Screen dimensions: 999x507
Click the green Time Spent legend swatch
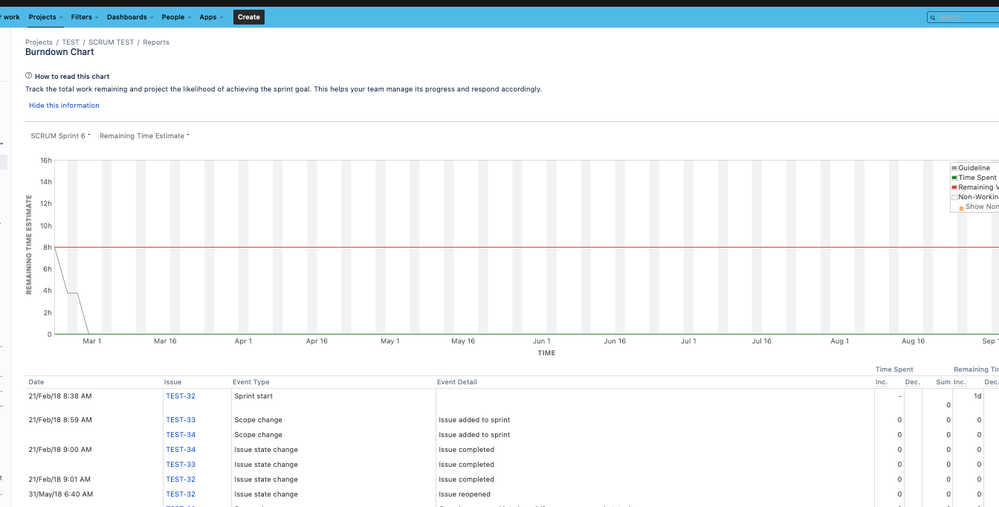pos(954,178)
